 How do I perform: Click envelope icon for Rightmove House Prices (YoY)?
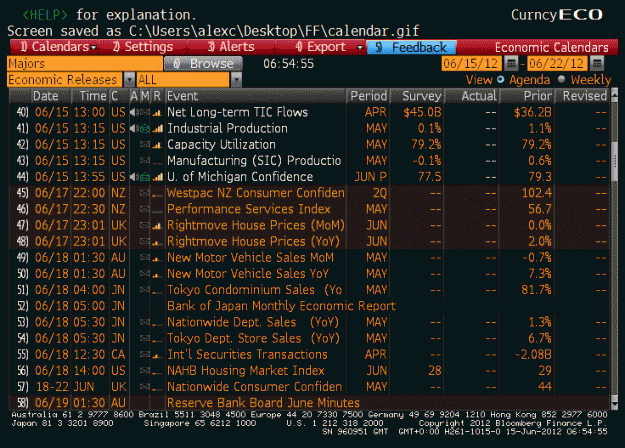[145, 241]
